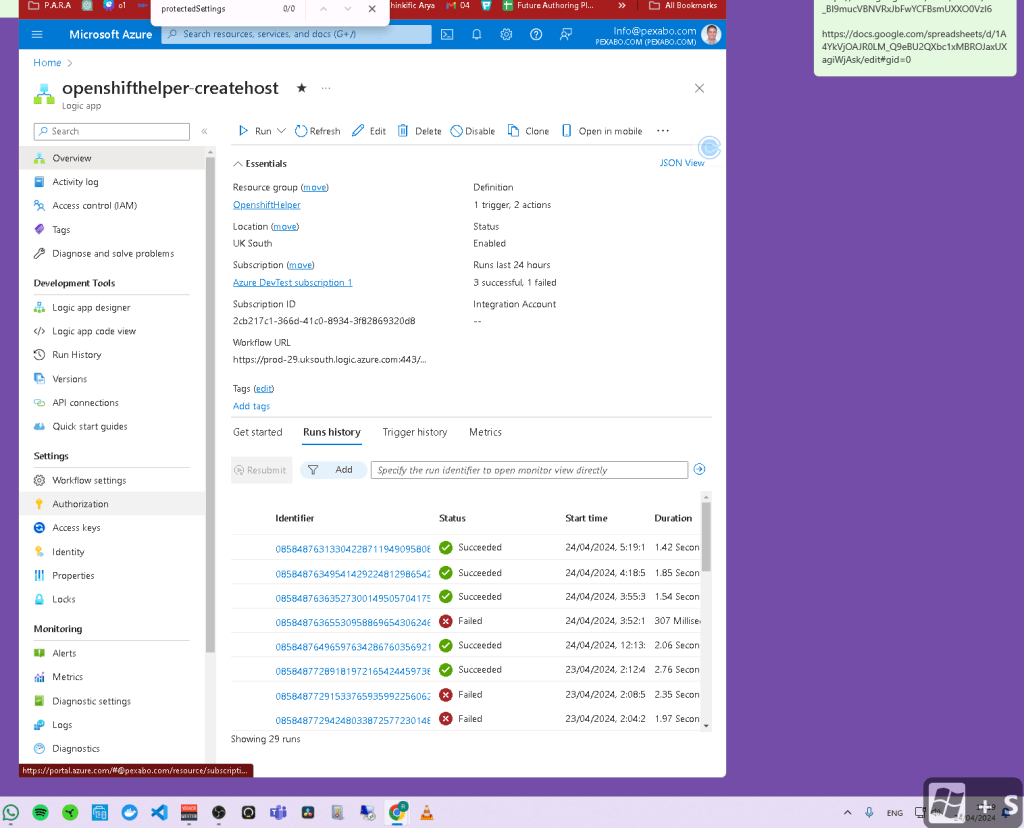This screenshot has width=1024, height=828.
Task: Open Diagnose and solve problems
Action: click(x=112, y=254)
